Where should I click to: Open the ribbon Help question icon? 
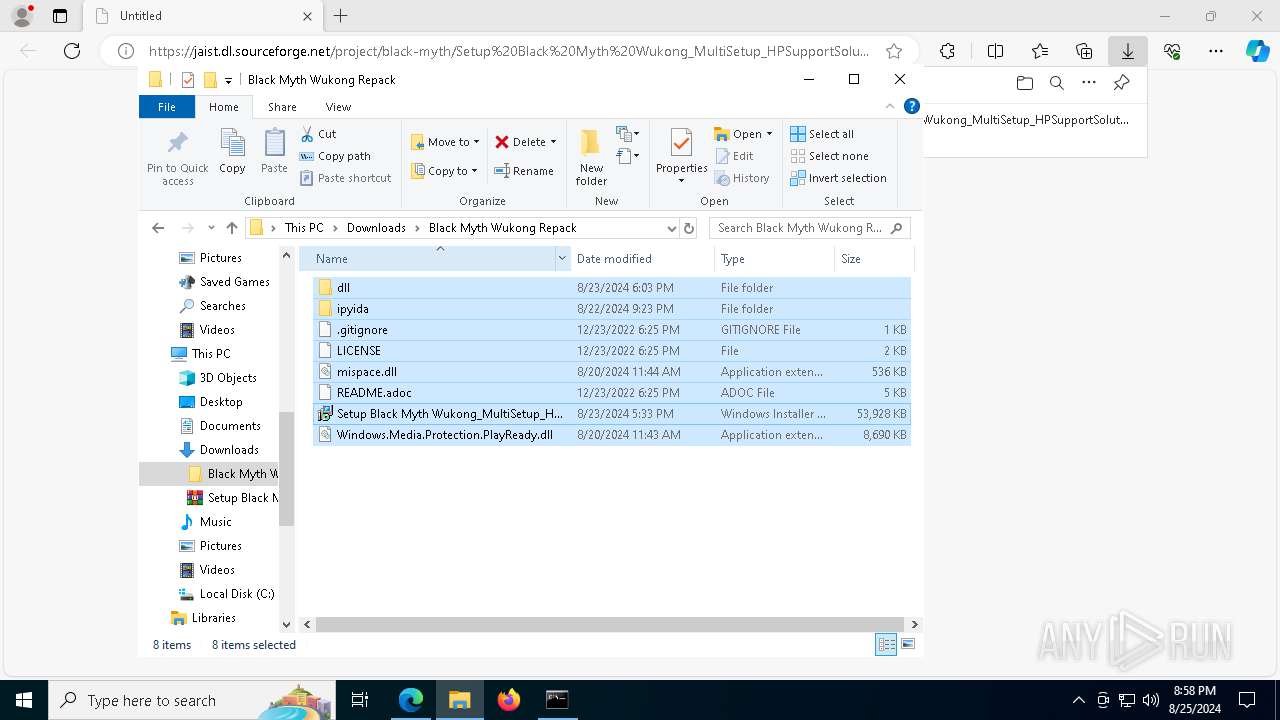click(911, 106)
